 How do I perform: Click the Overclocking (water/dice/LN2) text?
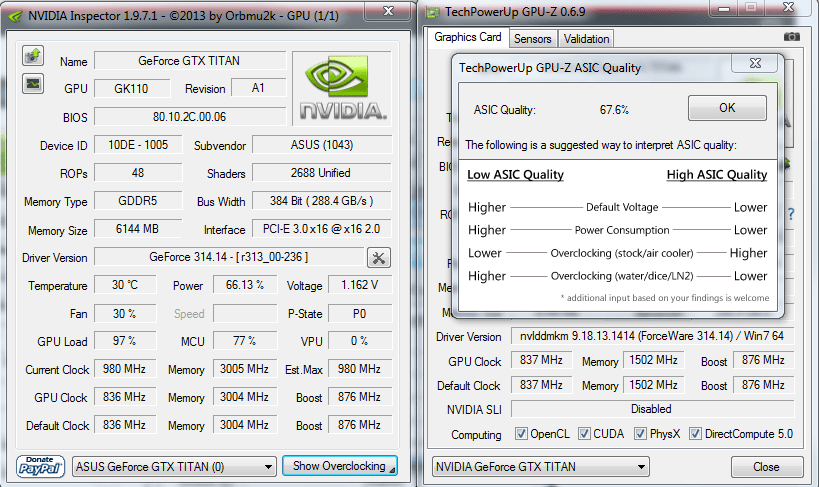[x=622, y=276]
